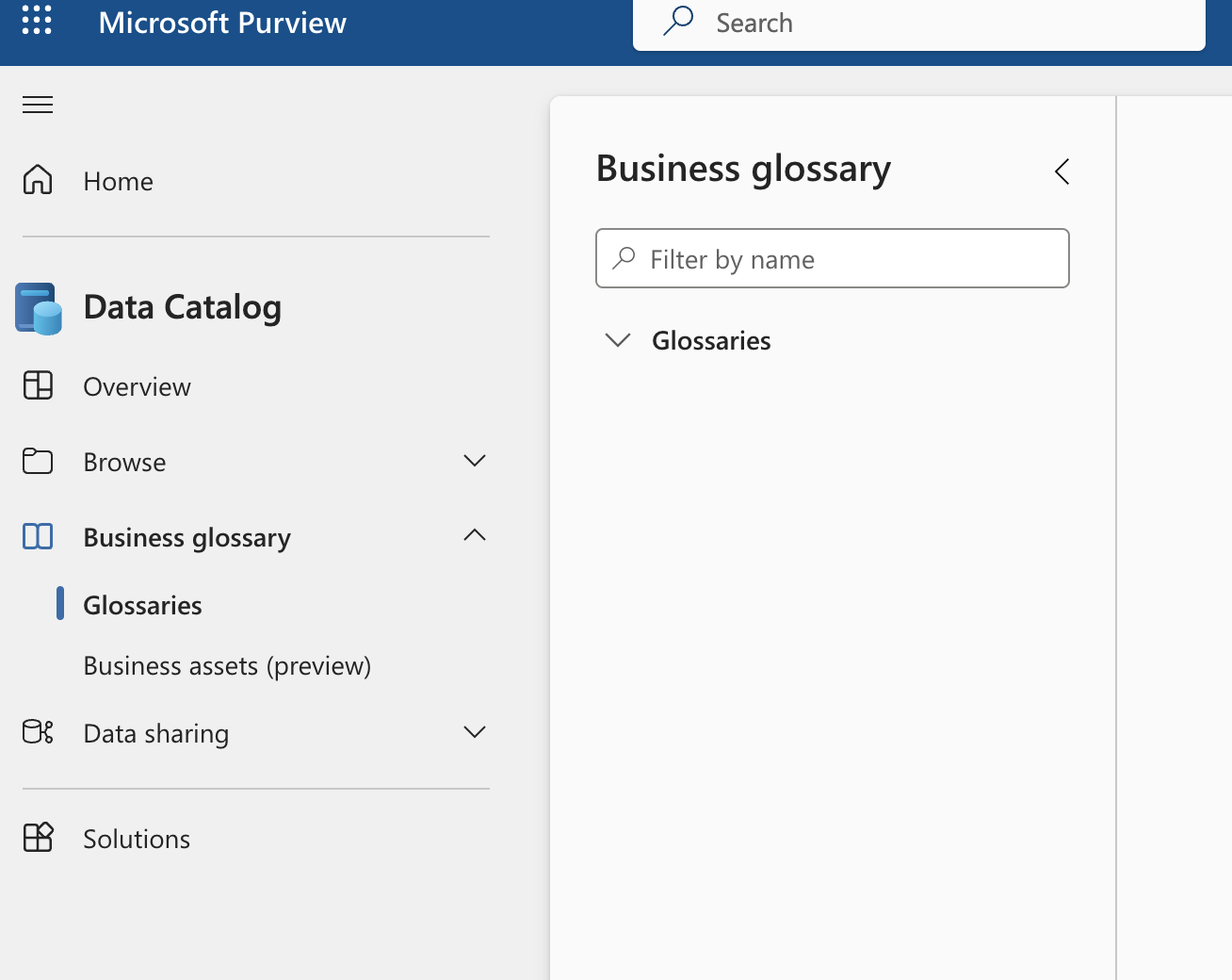Open the app launcher waffle icon
The width and height of the screenshot is (1232, 980).
coord(37,20)
